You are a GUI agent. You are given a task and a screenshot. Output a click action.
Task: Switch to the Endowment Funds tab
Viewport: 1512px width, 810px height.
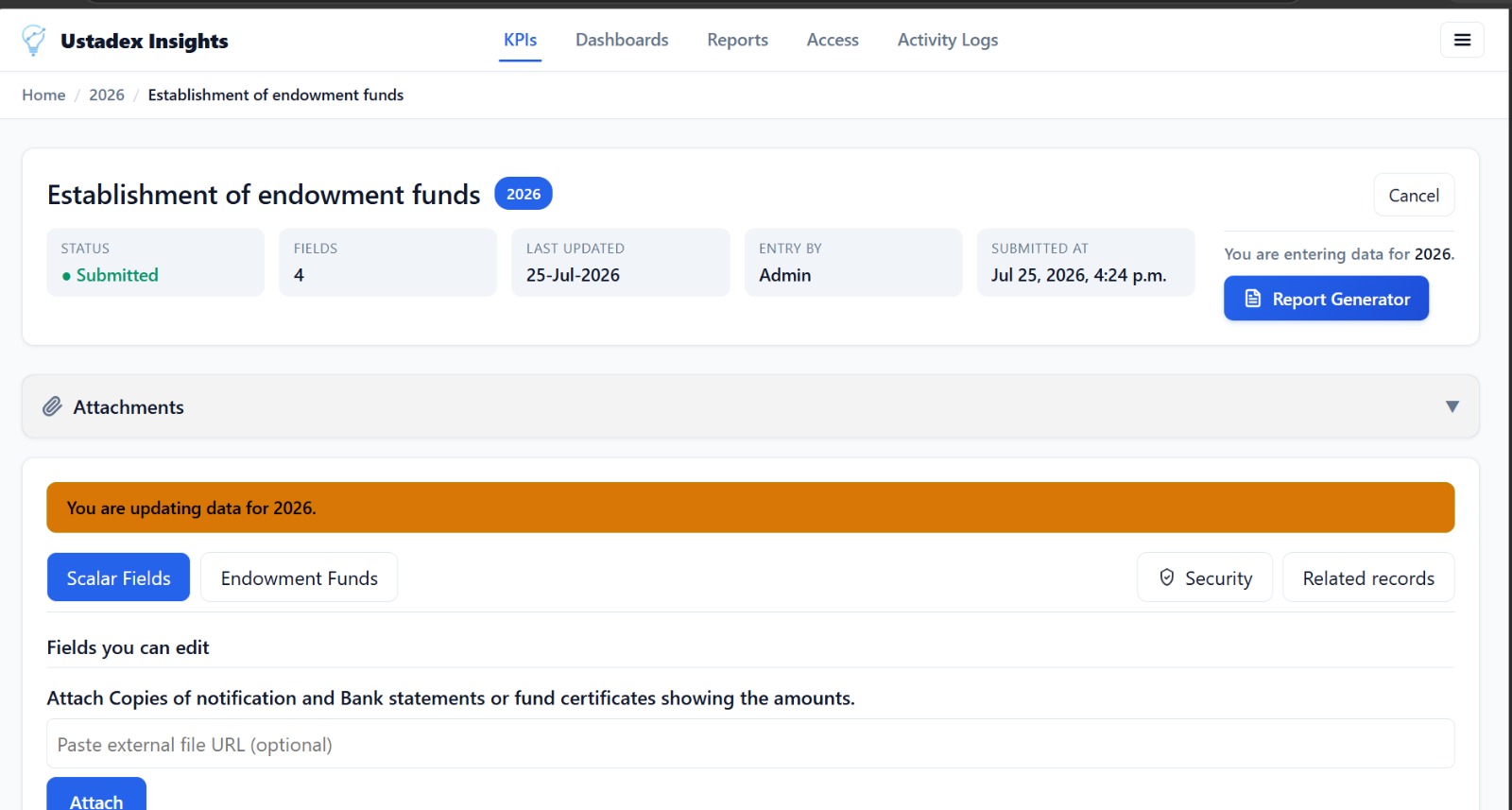[x=299, y=577]
